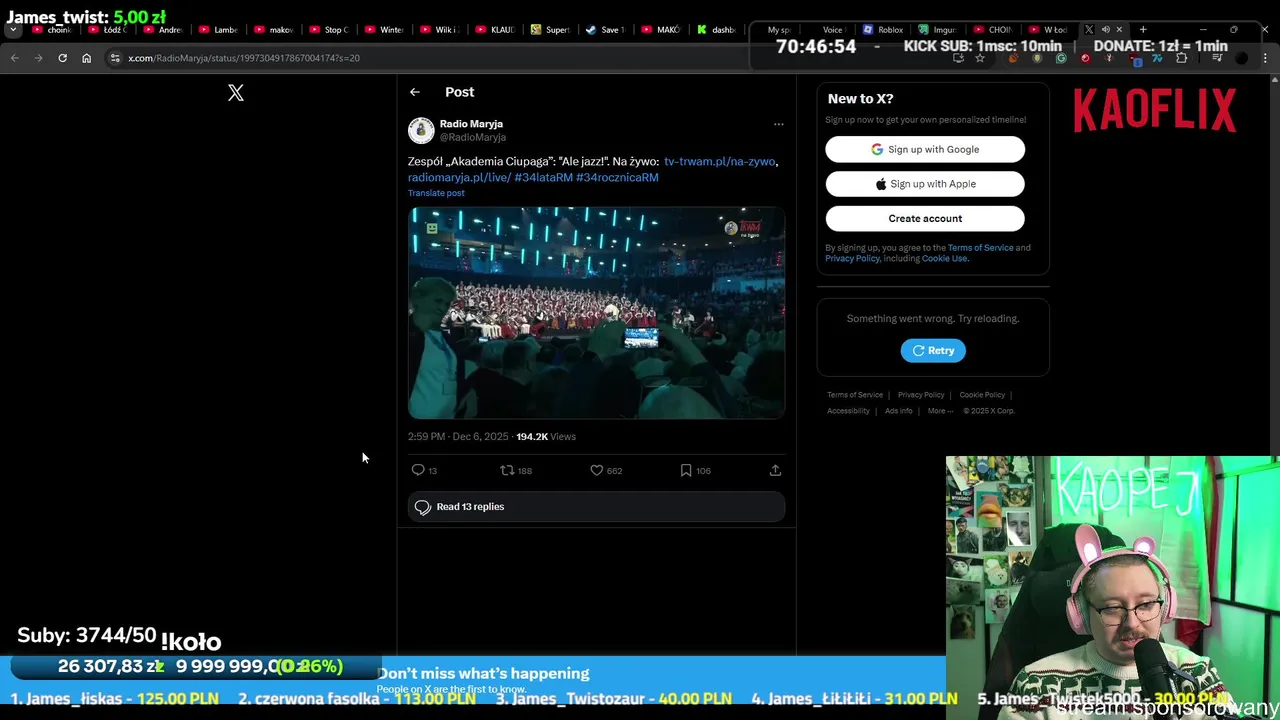Viewport: 1280px width, 720px height.
Task: Click the site info icon in address bar
Action: (115, 58)
